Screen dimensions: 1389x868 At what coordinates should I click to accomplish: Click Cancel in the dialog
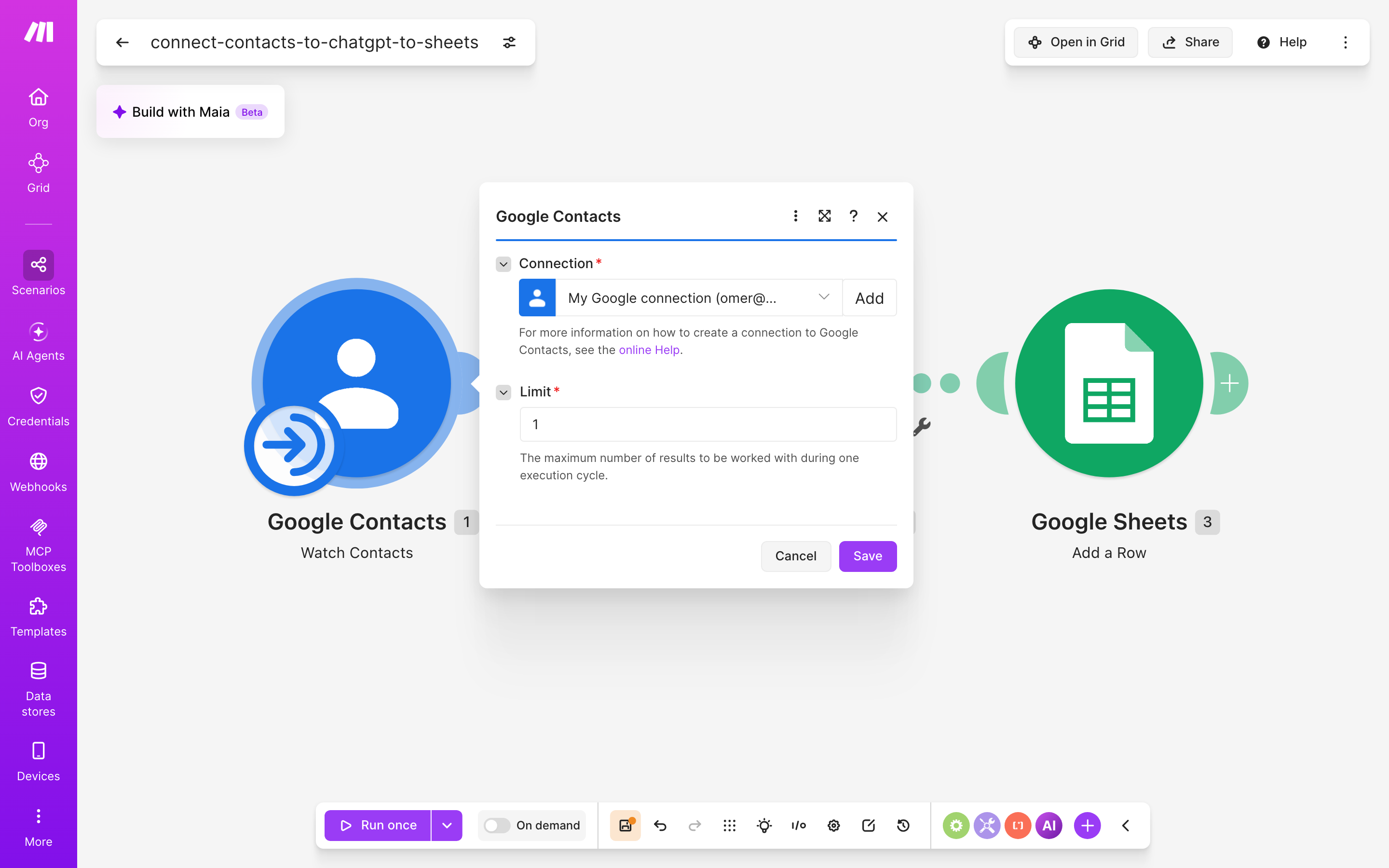pos(795,556)
